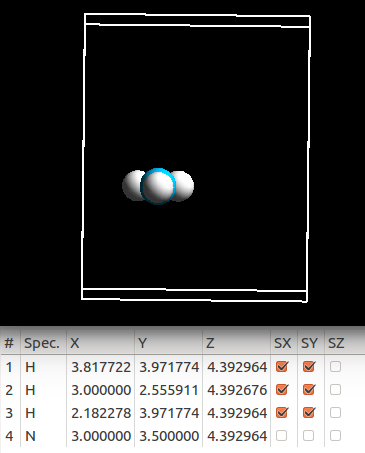Select the species cell N in row 4
This screenshot has width=365, height=453.
point(30,436)
